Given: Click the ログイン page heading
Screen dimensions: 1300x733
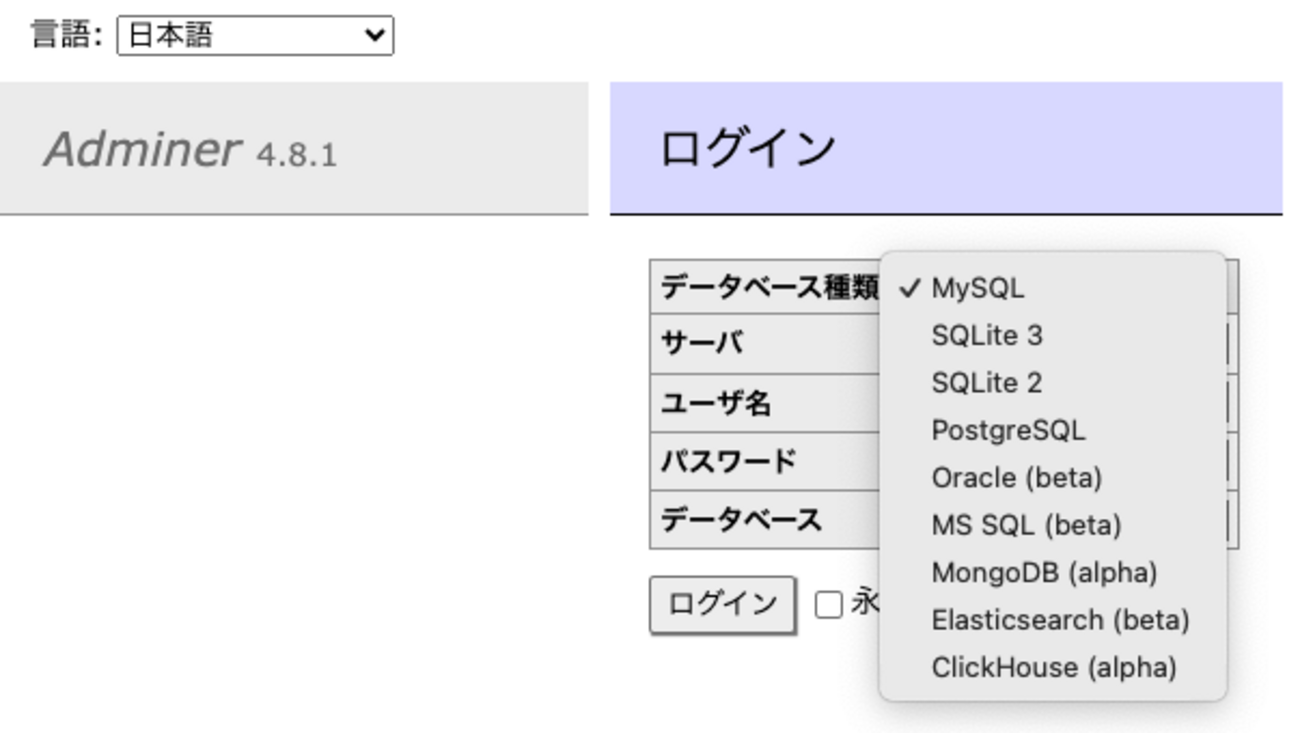Looking at the screenshot, I should pyautogui.click(x=747, y=148).
